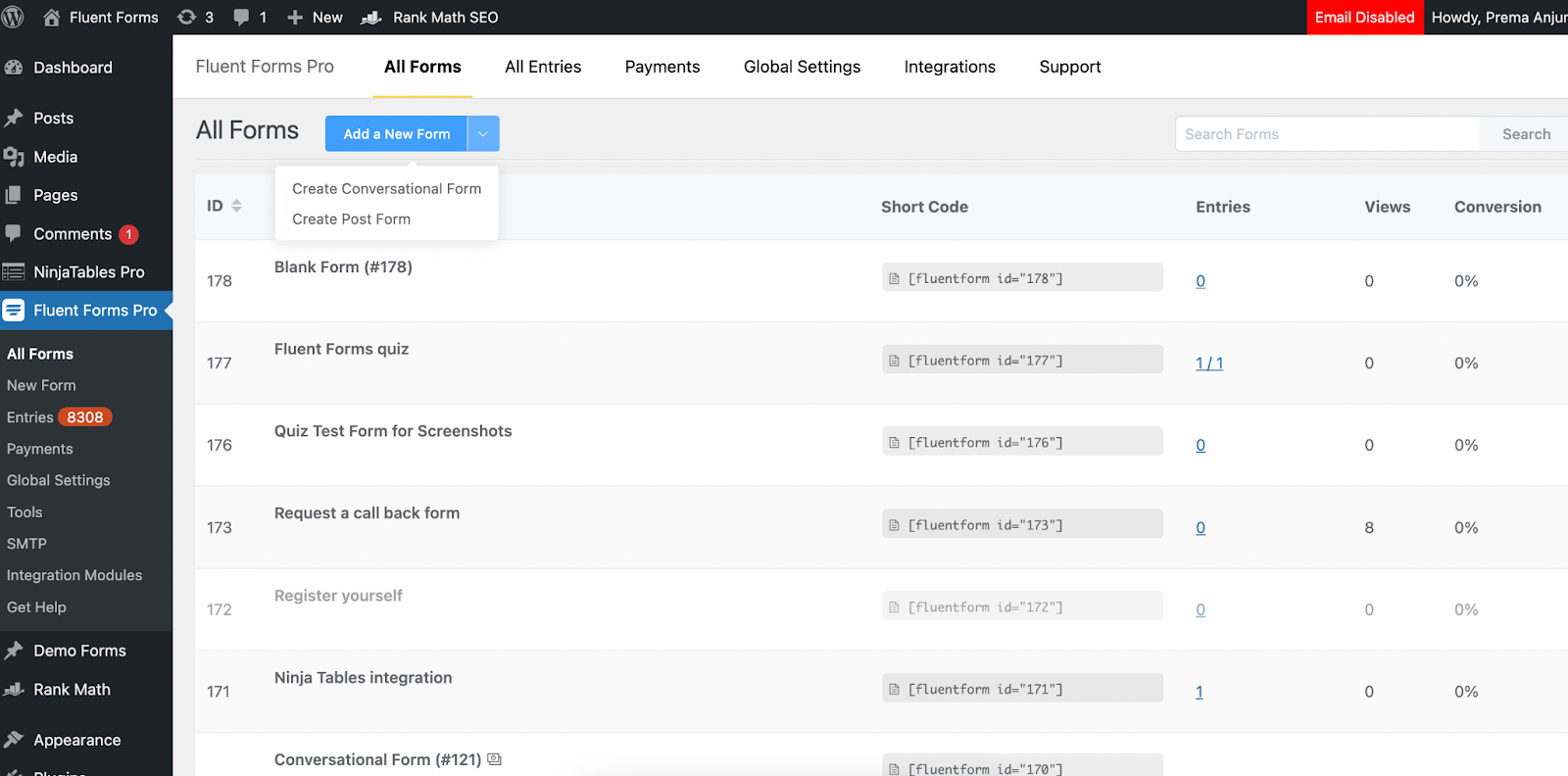Click the Pages icon in sidebar

[14, 195]
